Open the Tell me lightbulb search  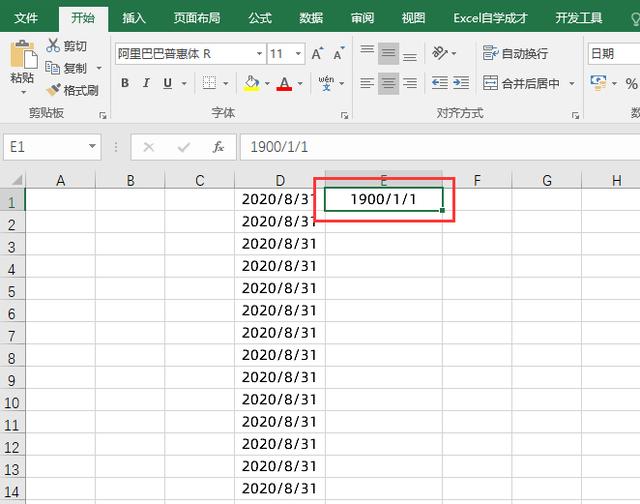(635, 18)
